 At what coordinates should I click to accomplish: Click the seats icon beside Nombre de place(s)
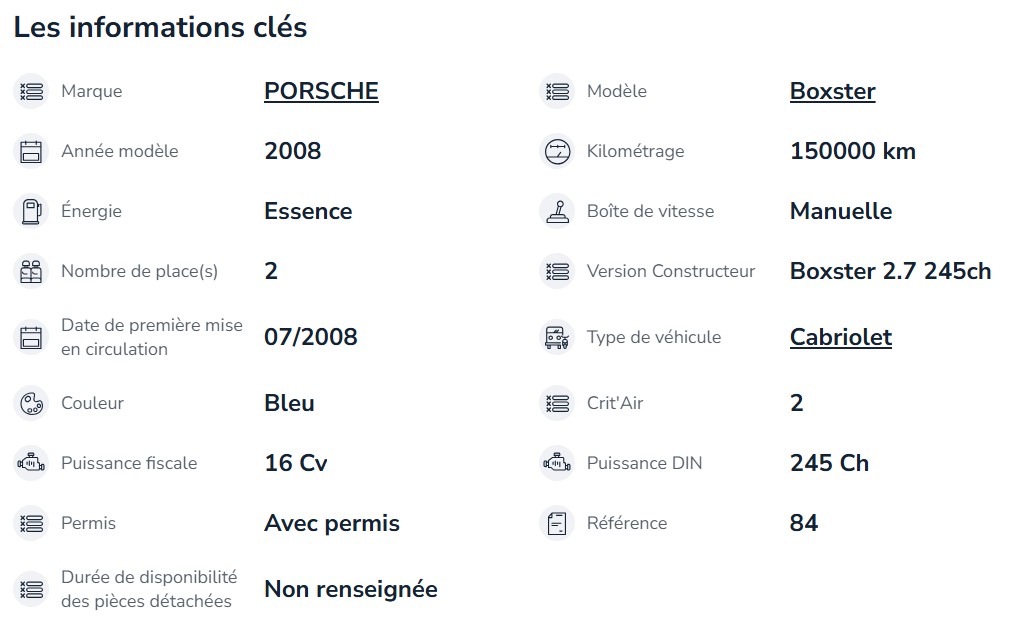pyautogui.click(x=31, y=271)
